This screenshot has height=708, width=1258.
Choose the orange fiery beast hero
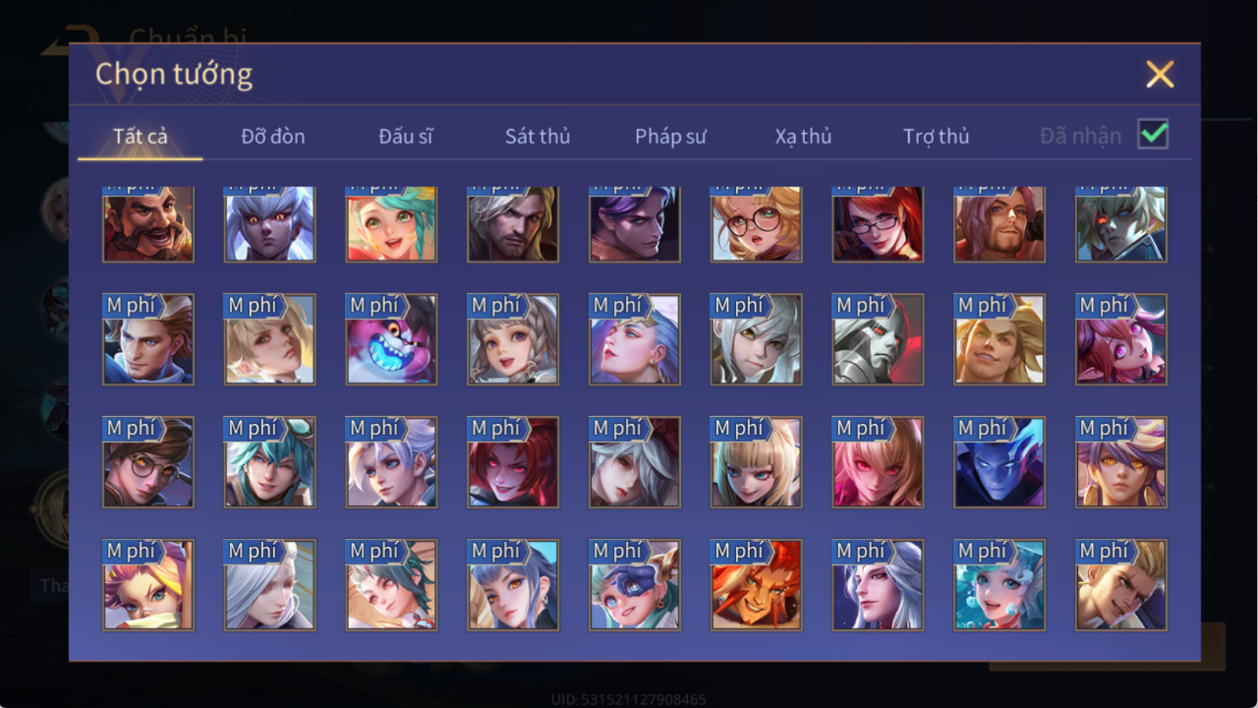(x=756, y=585)
